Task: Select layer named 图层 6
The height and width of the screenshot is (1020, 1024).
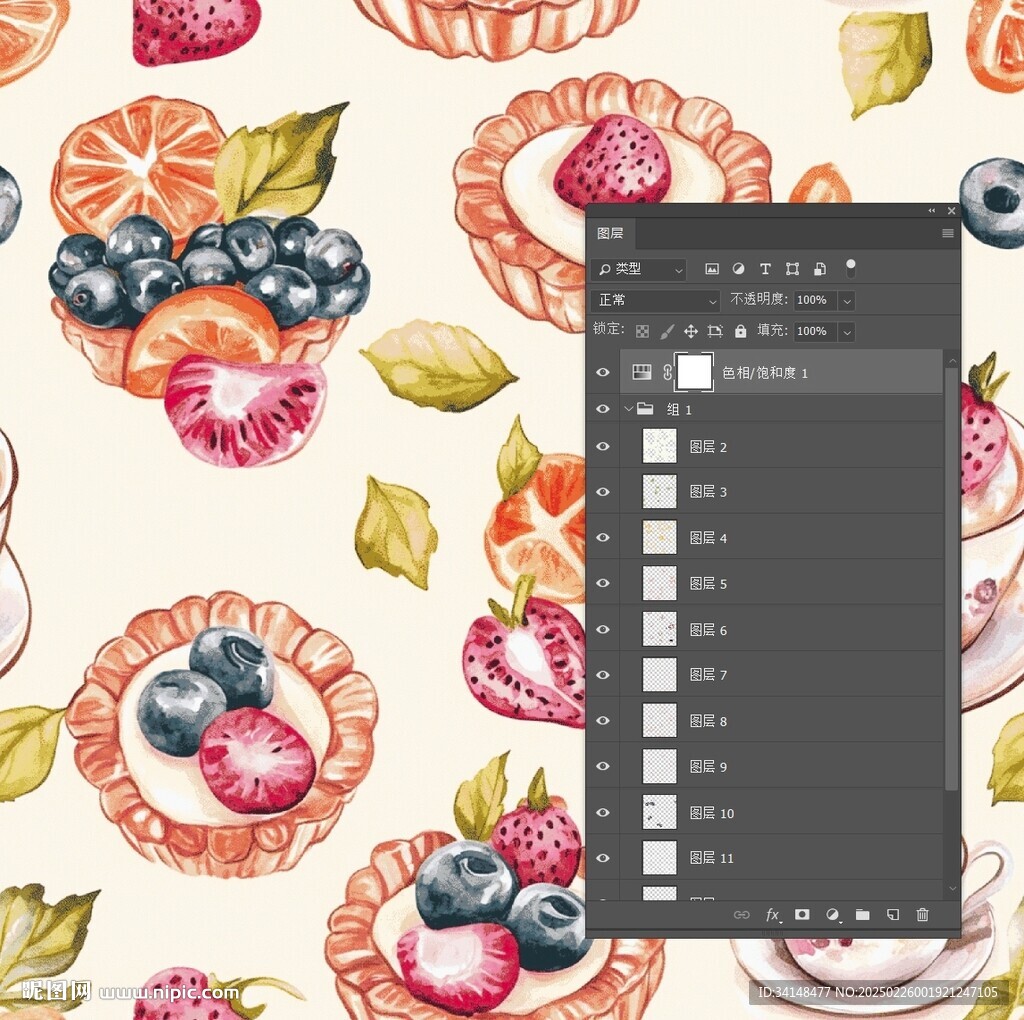Action: tap(708, 630)
